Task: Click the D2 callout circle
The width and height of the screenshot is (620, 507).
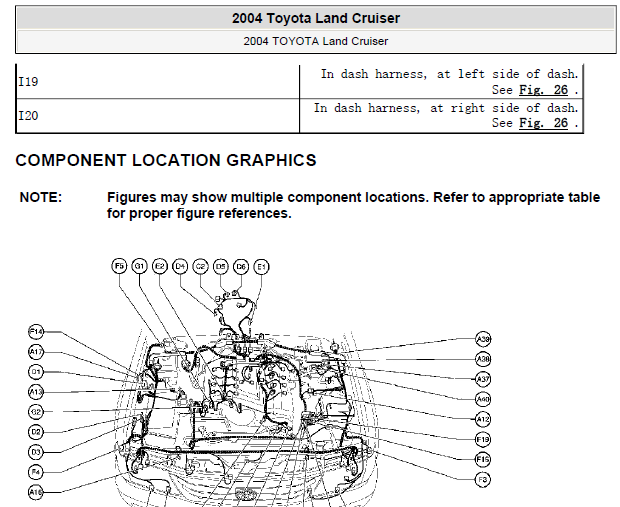Action: click(x=36, y=432)
